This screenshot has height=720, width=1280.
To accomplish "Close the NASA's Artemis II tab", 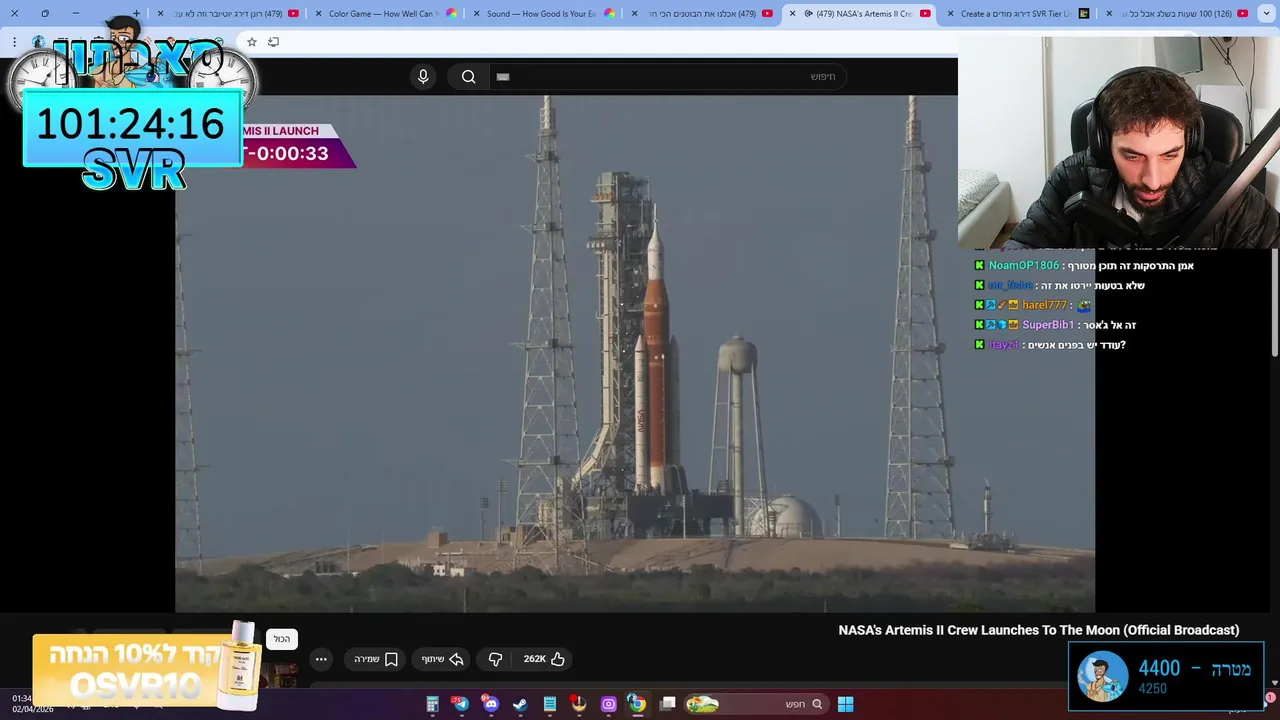I will (793, 13).
